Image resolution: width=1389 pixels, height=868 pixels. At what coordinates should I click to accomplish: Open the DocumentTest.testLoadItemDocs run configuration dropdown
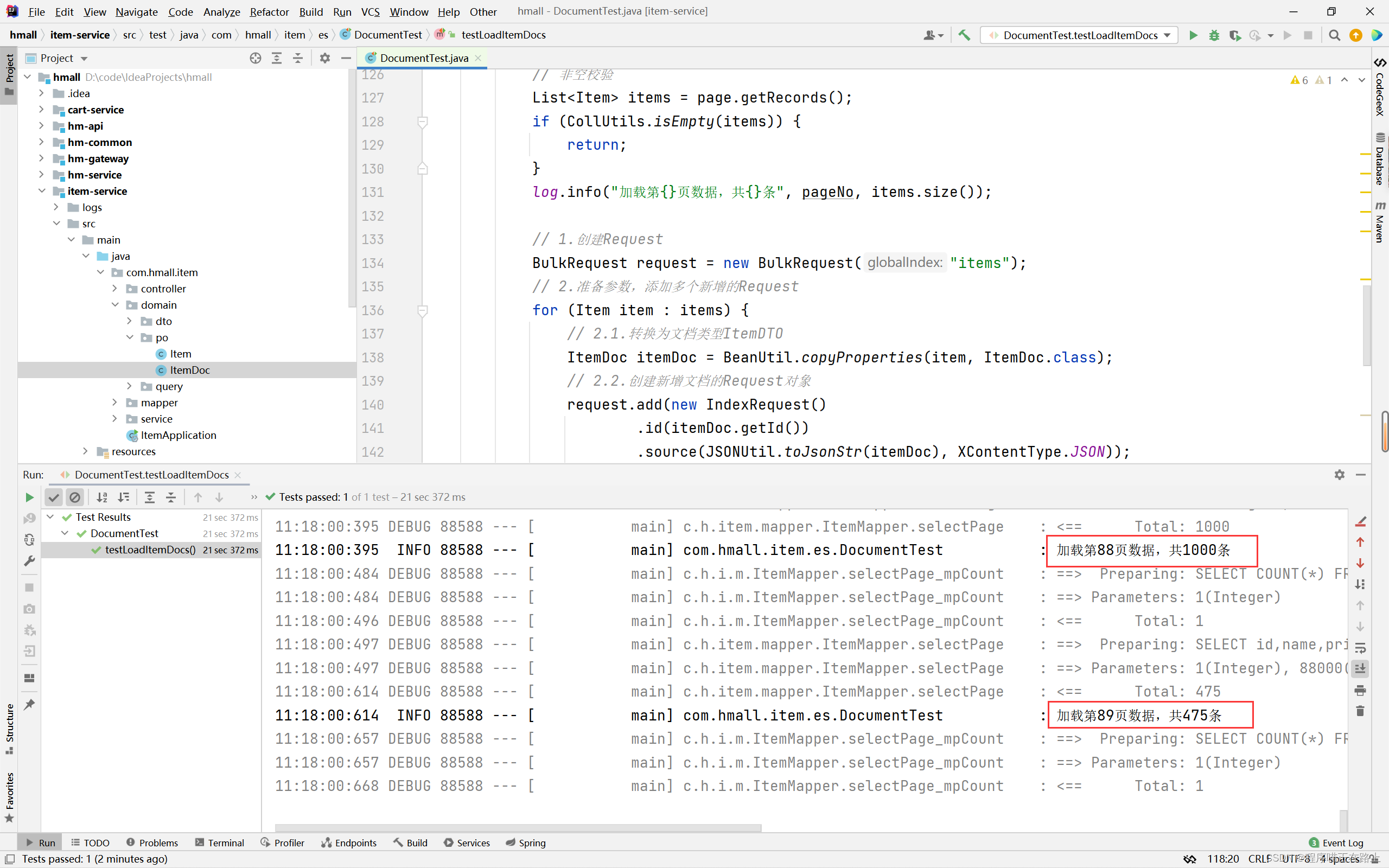click(1079, 35)
